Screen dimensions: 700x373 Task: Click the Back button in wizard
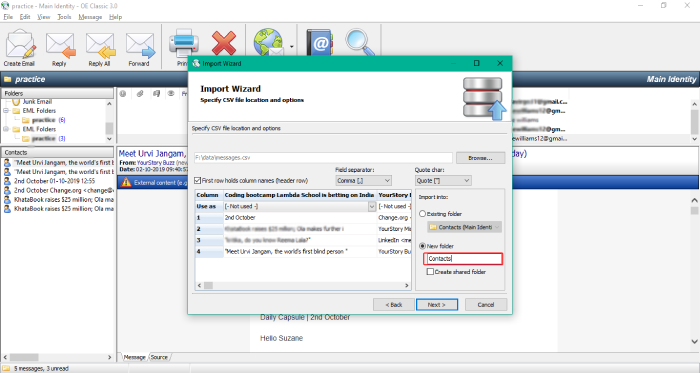click(393, 305)
